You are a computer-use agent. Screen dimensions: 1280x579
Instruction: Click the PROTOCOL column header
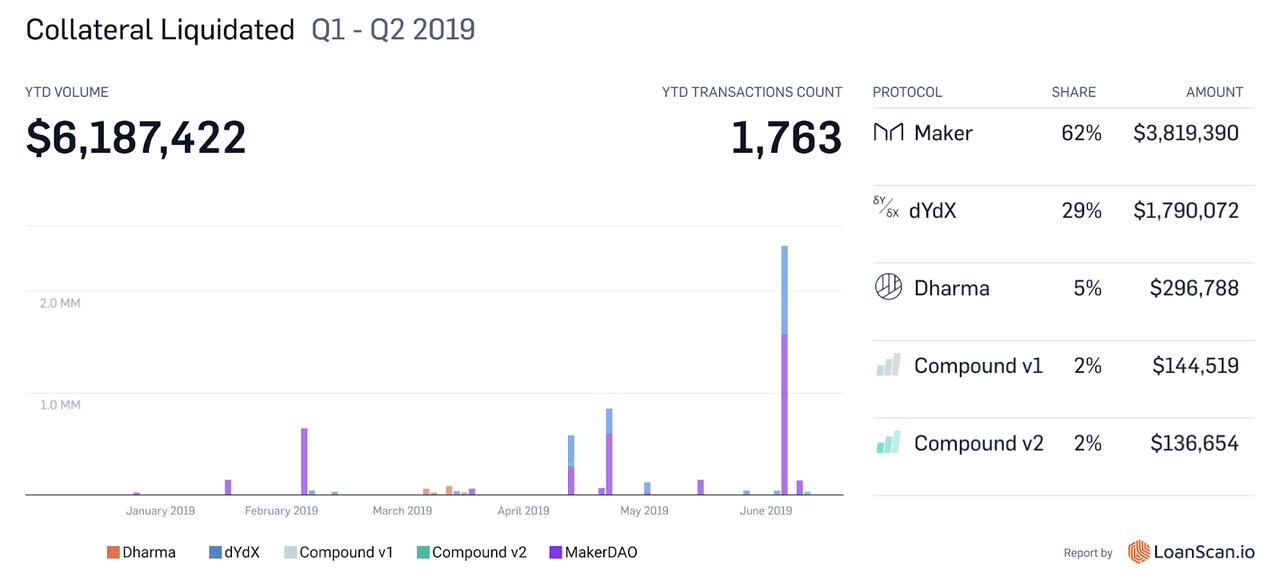(x=907, y=92)
